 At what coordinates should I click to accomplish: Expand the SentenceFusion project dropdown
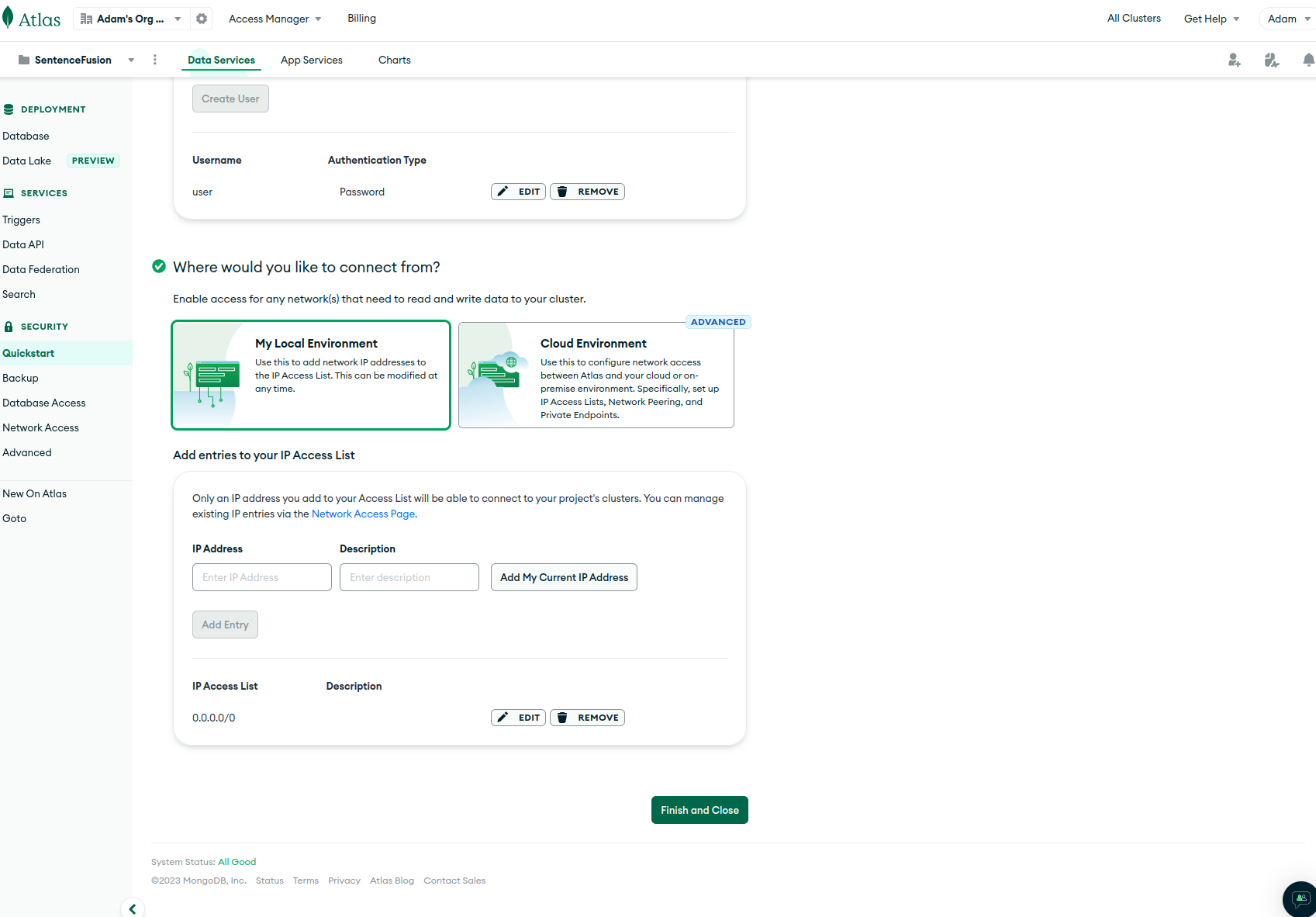tap(131, 60)
